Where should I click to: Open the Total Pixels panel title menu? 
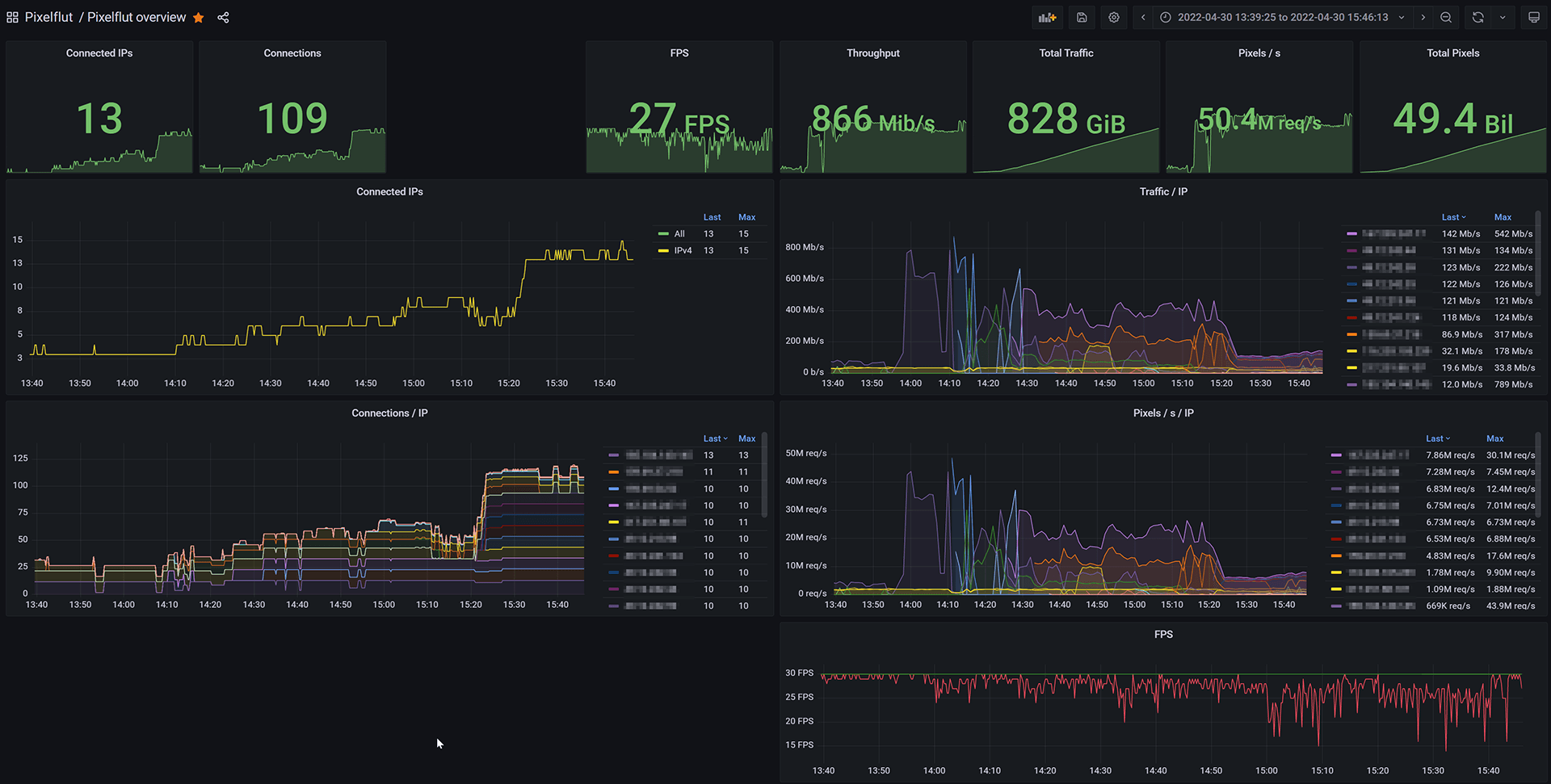(1453, 53)
